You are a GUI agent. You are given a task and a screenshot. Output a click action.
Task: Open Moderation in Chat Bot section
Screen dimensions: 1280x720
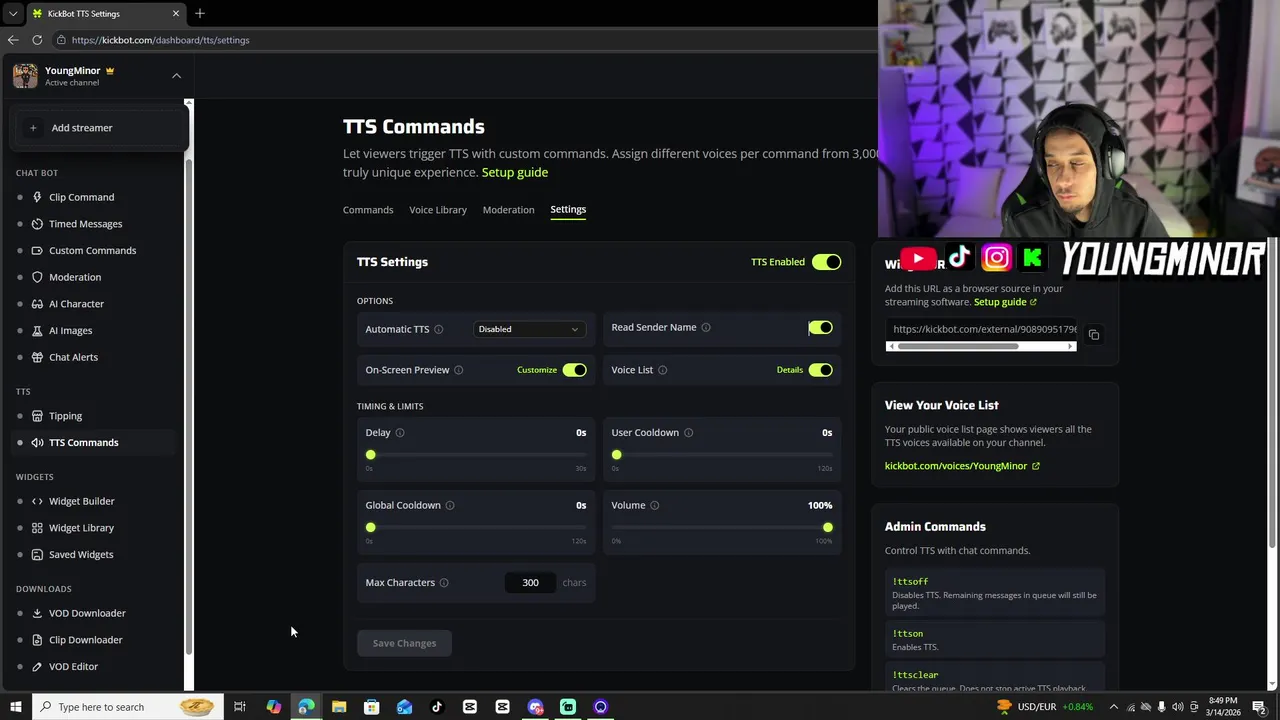point(75,277)
